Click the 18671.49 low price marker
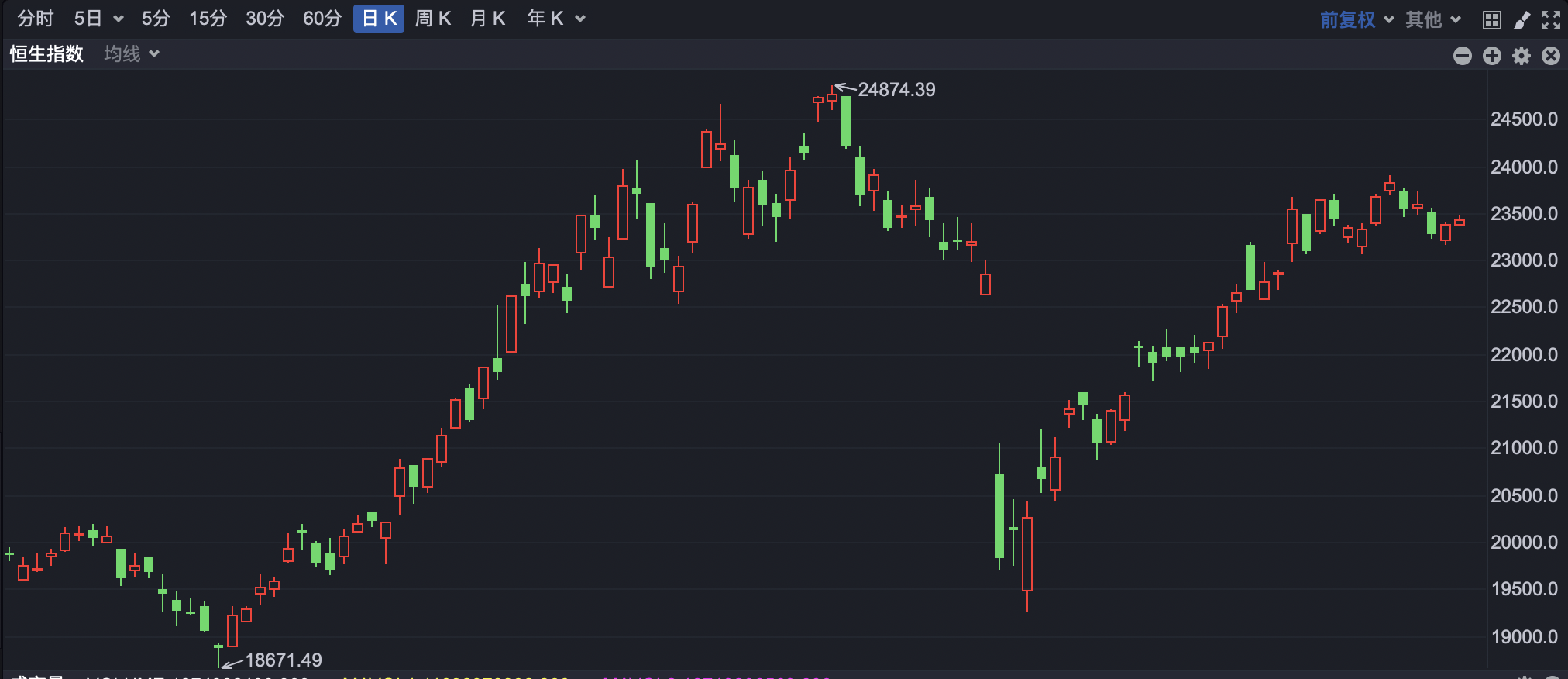Image resolution: width=1568 pixels, height=679 pixels. tap(283, 660)
